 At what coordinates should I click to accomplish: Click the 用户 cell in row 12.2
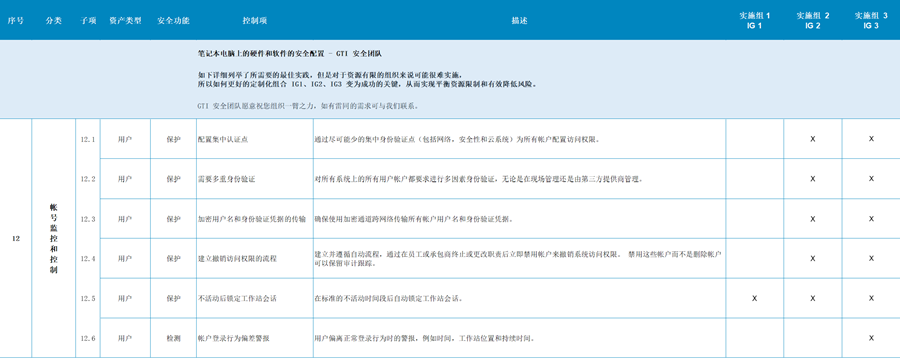125,179
